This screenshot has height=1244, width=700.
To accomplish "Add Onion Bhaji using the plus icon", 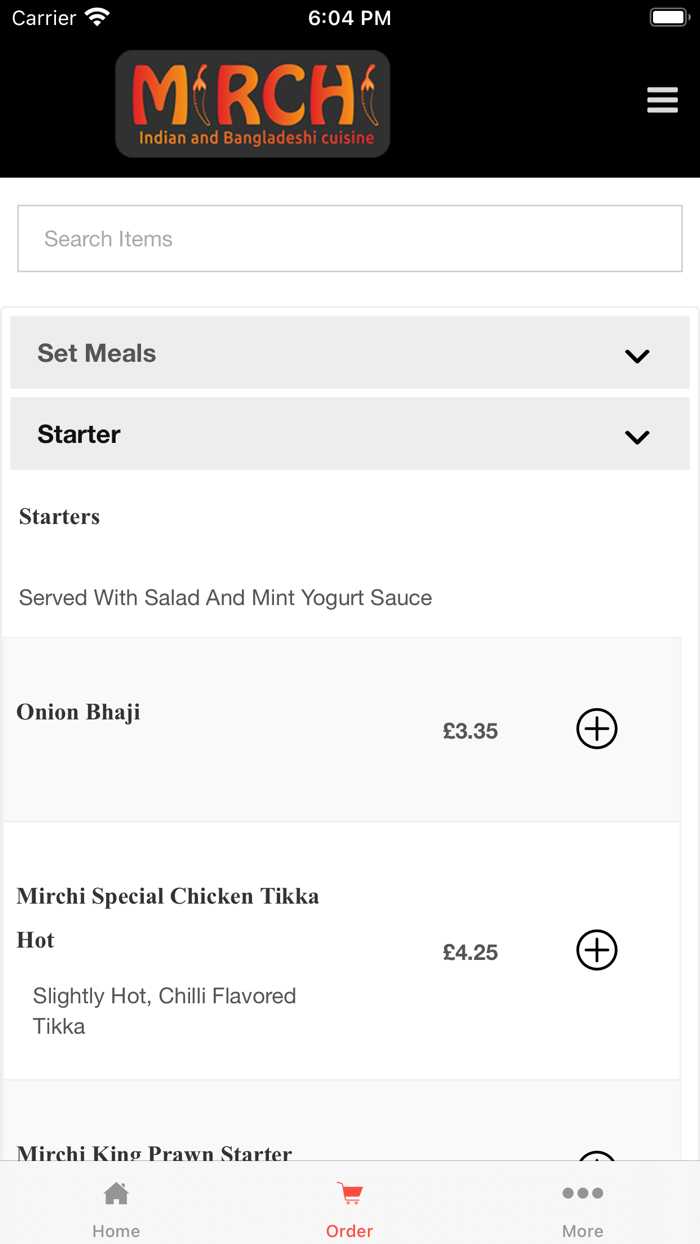I will (x=596, y=729).
